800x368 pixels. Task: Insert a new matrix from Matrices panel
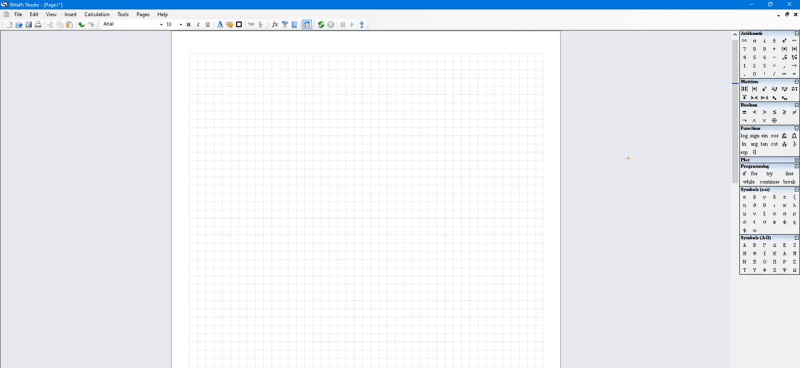(744, 89)
